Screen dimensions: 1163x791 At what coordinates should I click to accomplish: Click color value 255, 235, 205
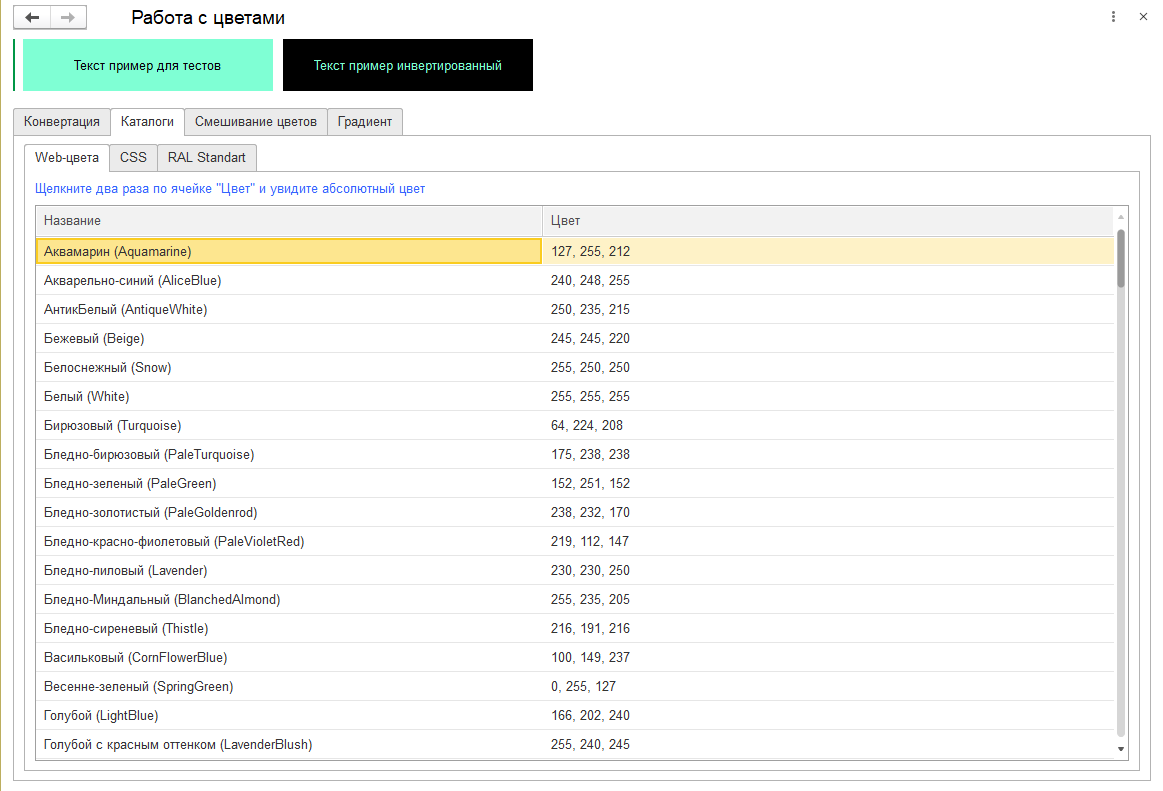pos(590,600)
